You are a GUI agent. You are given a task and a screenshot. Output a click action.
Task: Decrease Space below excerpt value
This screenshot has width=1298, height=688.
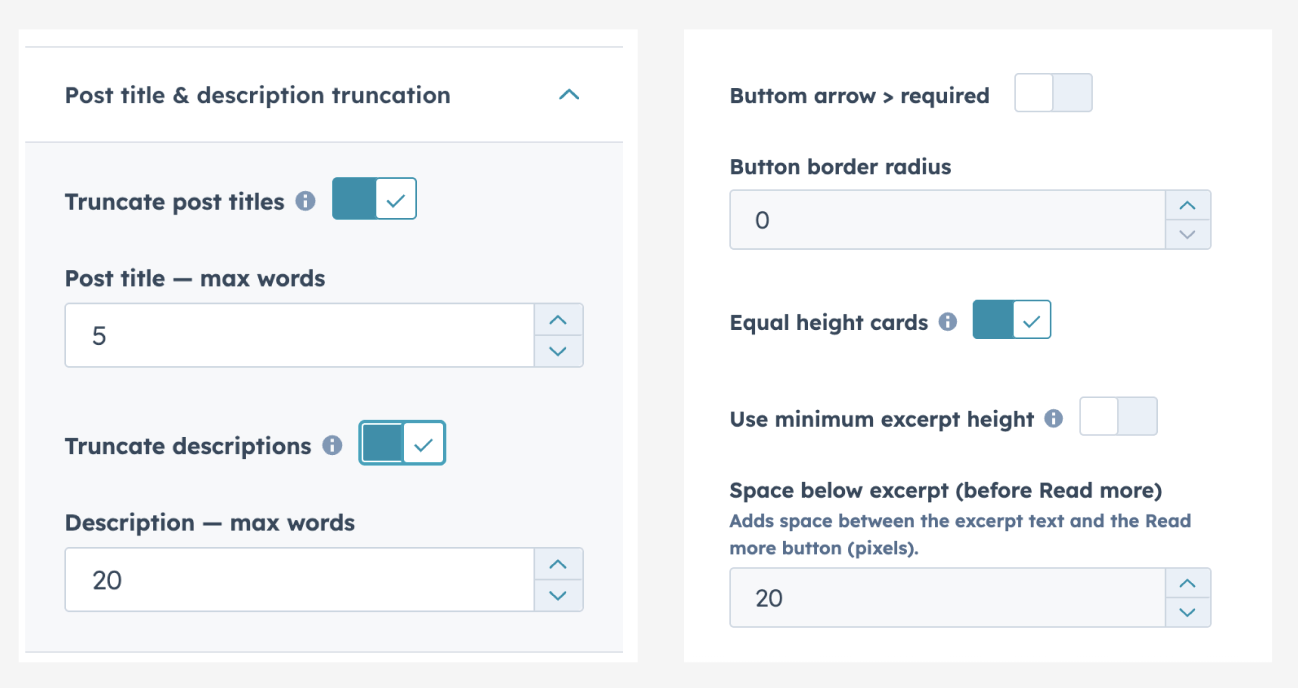1188,613
